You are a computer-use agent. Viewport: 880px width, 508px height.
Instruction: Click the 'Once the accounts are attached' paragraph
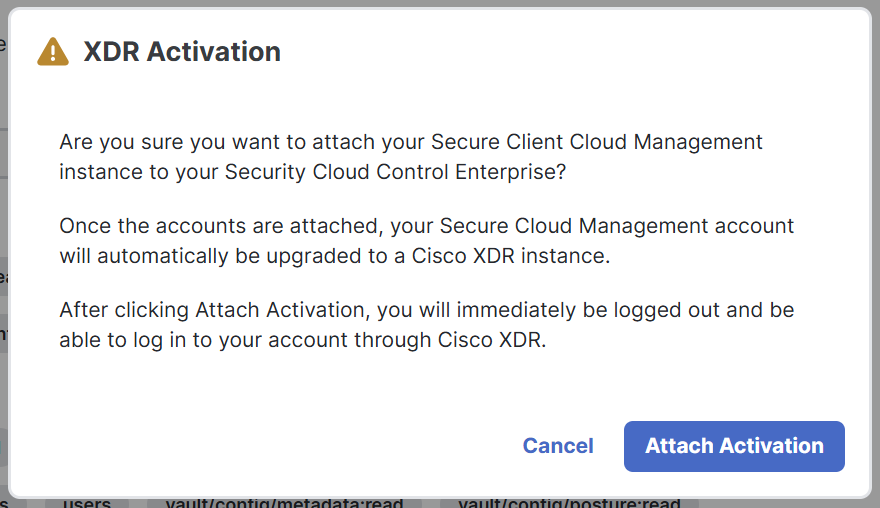pyautogui.click(x=427, y=241)
